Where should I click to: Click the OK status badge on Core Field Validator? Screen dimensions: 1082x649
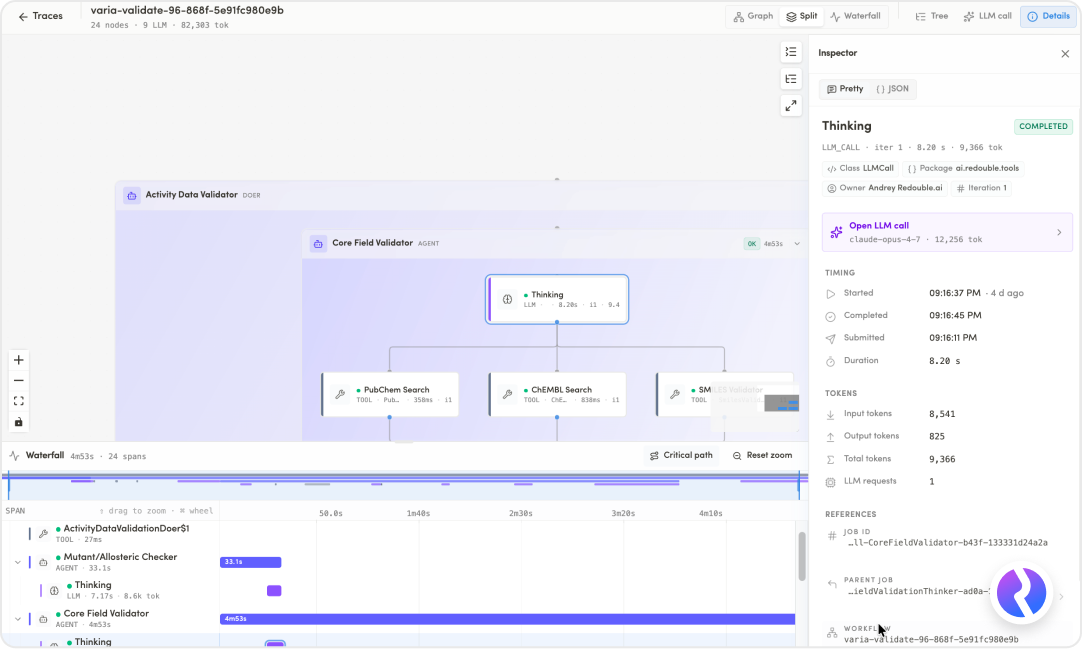751,243
